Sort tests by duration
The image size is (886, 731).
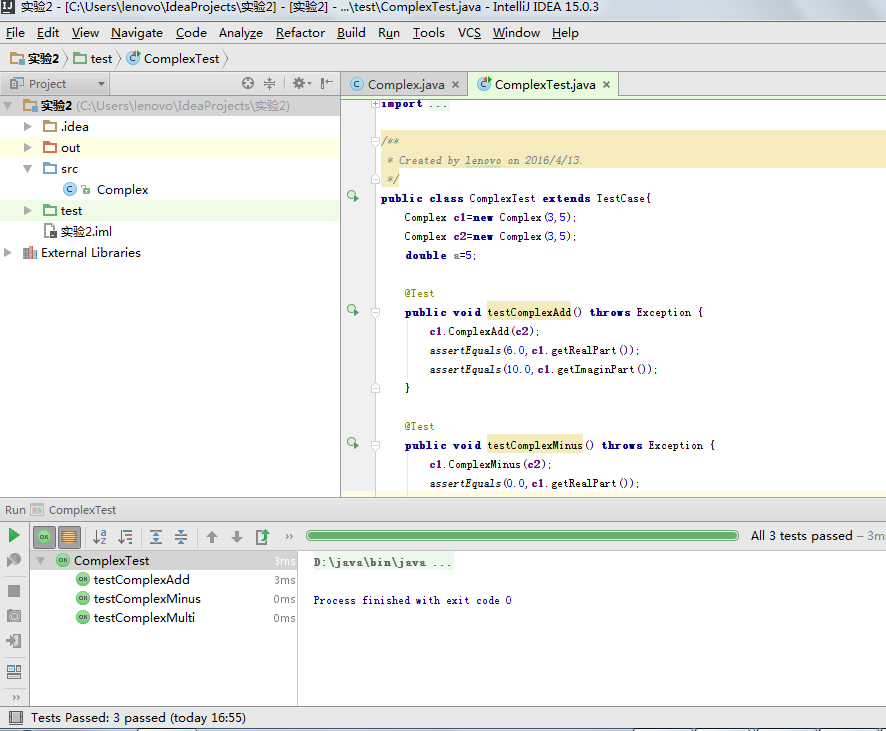pos(125,537)
